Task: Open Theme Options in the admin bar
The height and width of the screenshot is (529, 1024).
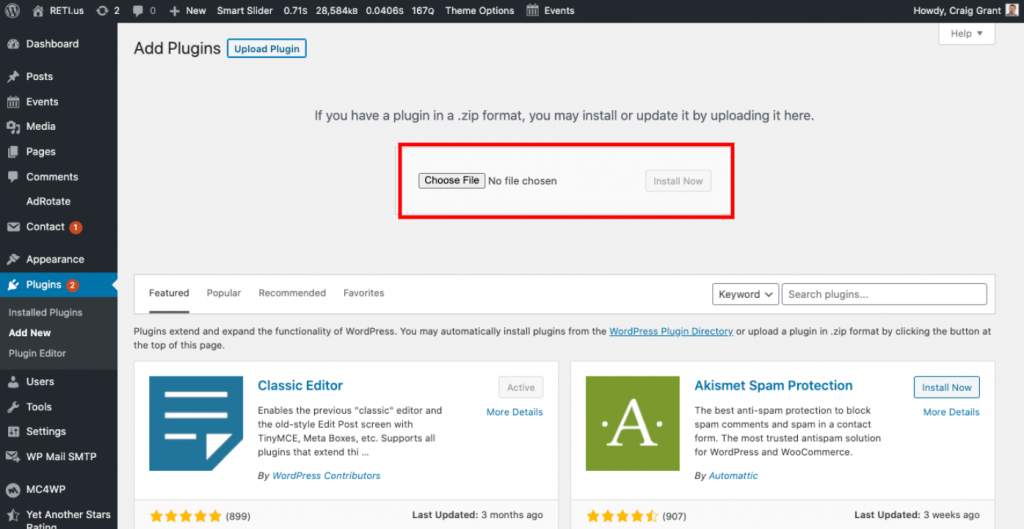Action: pyautogui.click(x=479, y=10)
